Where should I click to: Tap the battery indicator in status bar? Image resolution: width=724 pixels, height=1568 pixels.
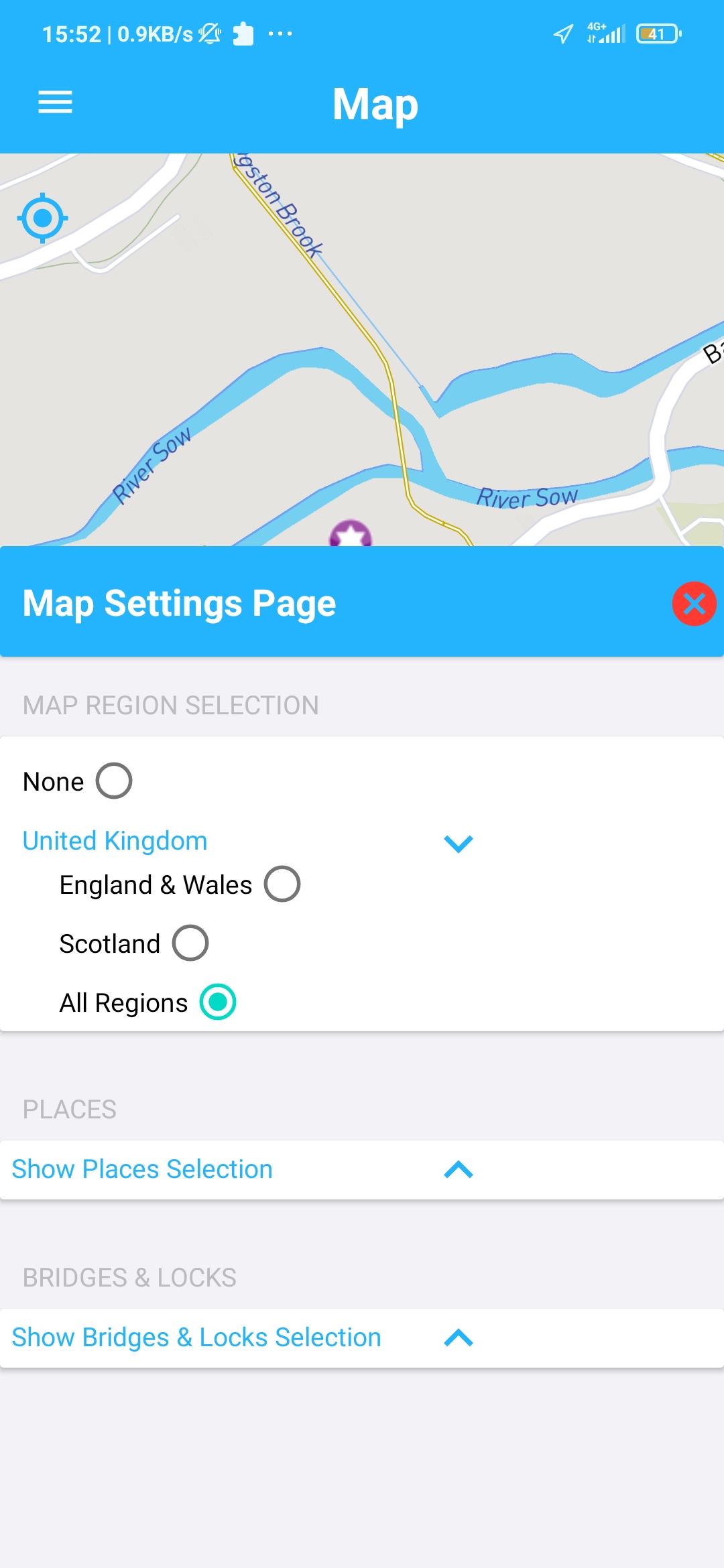coord(658,34)
